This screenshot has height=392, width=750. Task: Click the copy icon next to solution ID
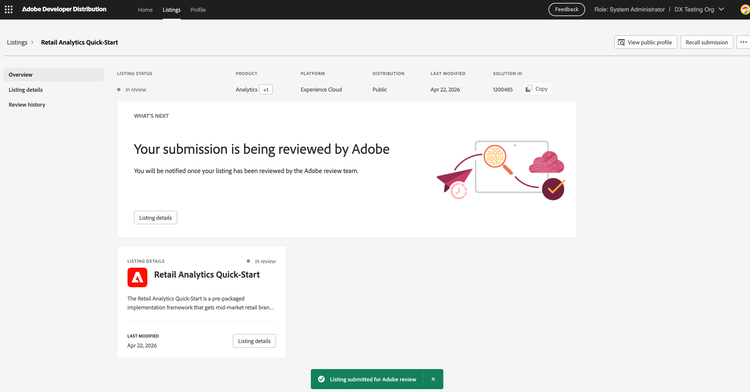click(529, 89)
